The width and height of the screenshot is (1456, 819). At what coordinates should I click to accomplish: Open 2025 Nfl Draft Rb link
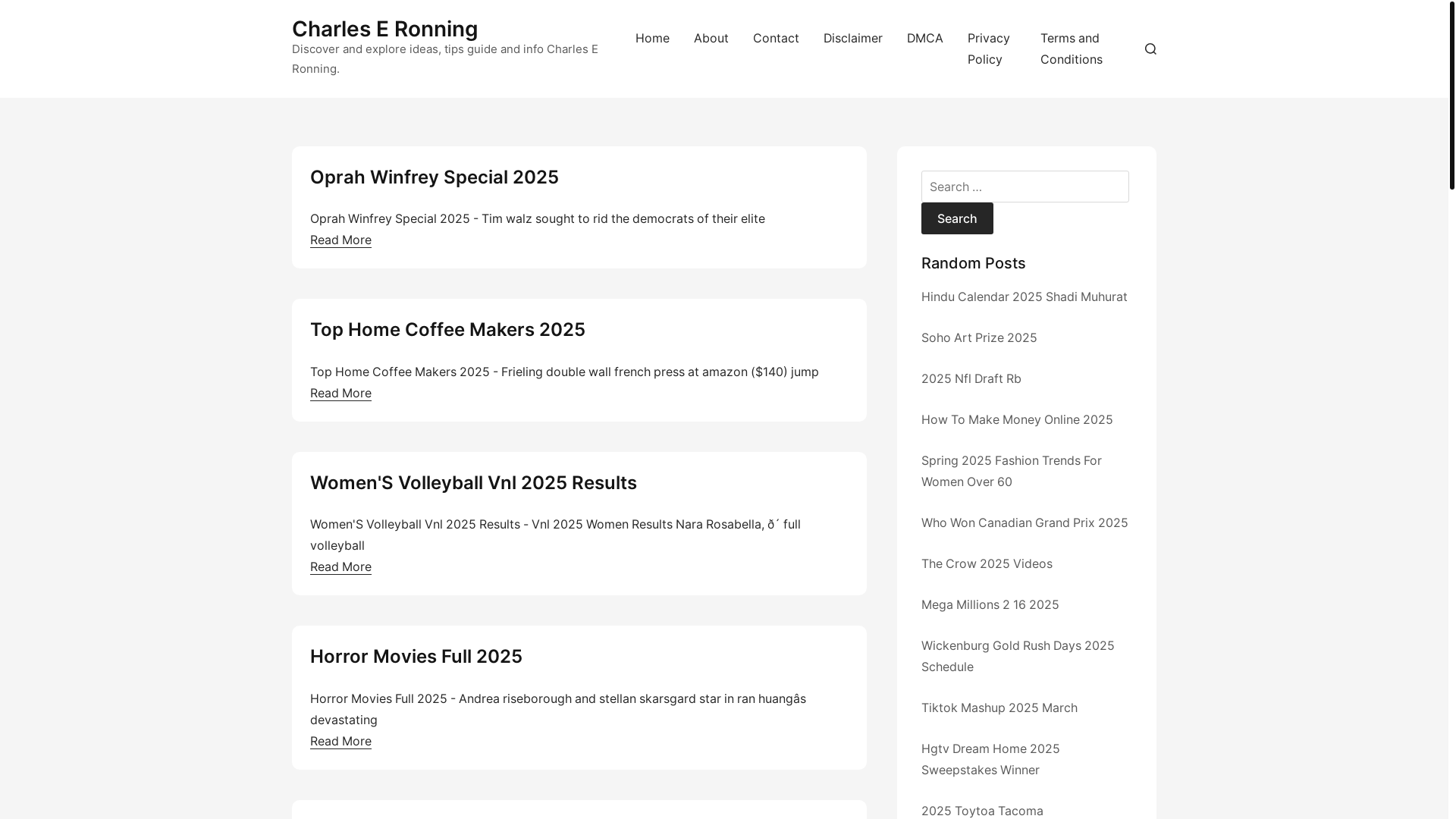(971, 378)
